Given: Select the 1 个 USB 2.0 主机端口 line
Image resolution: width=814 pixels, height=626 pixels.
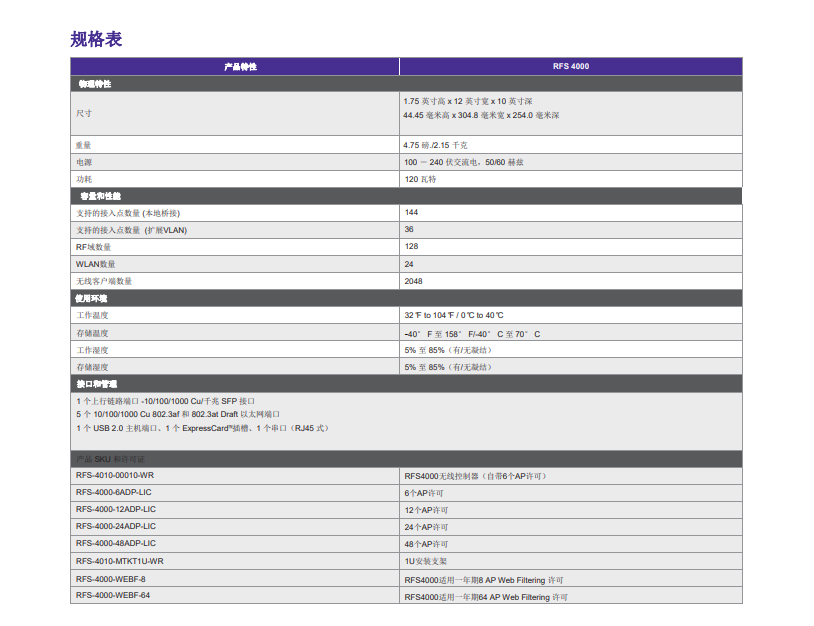Looking at the screenshot, I should (x=203, y=428).
